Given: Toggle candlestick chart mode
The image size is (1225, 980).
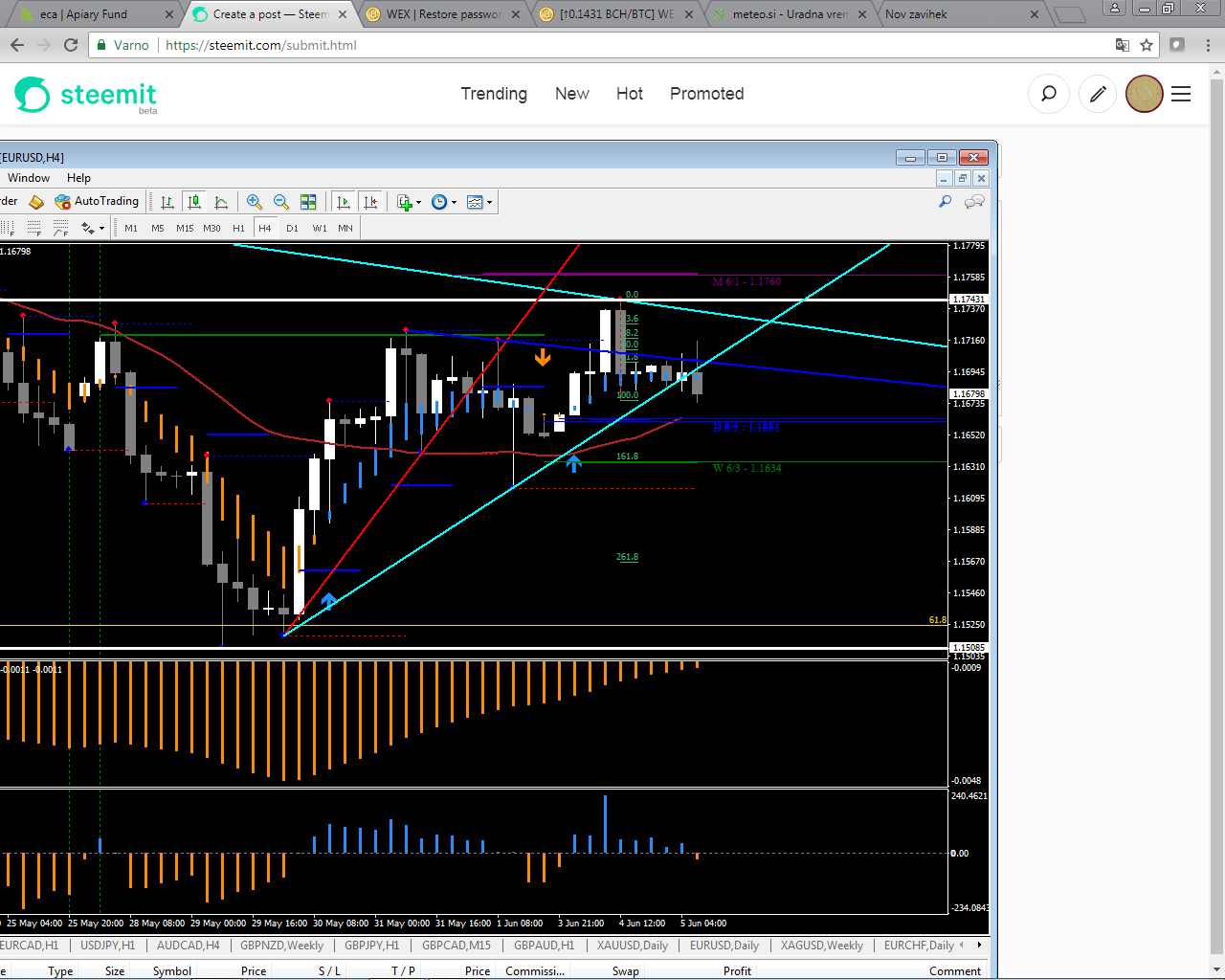Looking at the screenshot, I should [194, 202].
